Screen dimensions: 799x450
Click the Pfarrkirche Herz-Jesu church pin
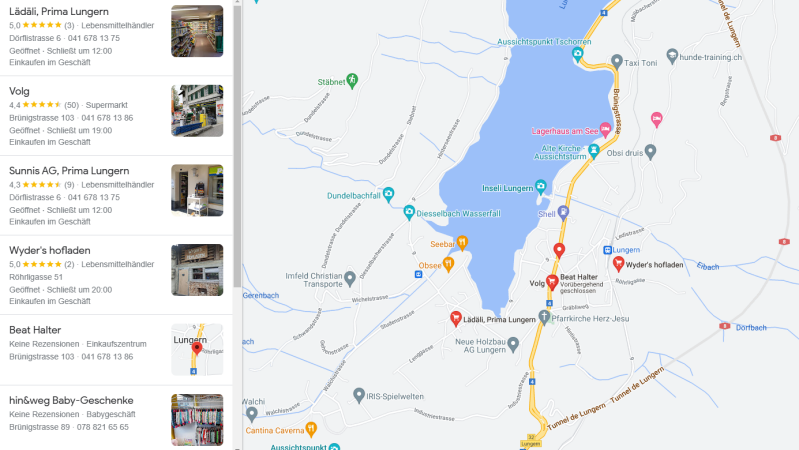(x=544, y=317)
